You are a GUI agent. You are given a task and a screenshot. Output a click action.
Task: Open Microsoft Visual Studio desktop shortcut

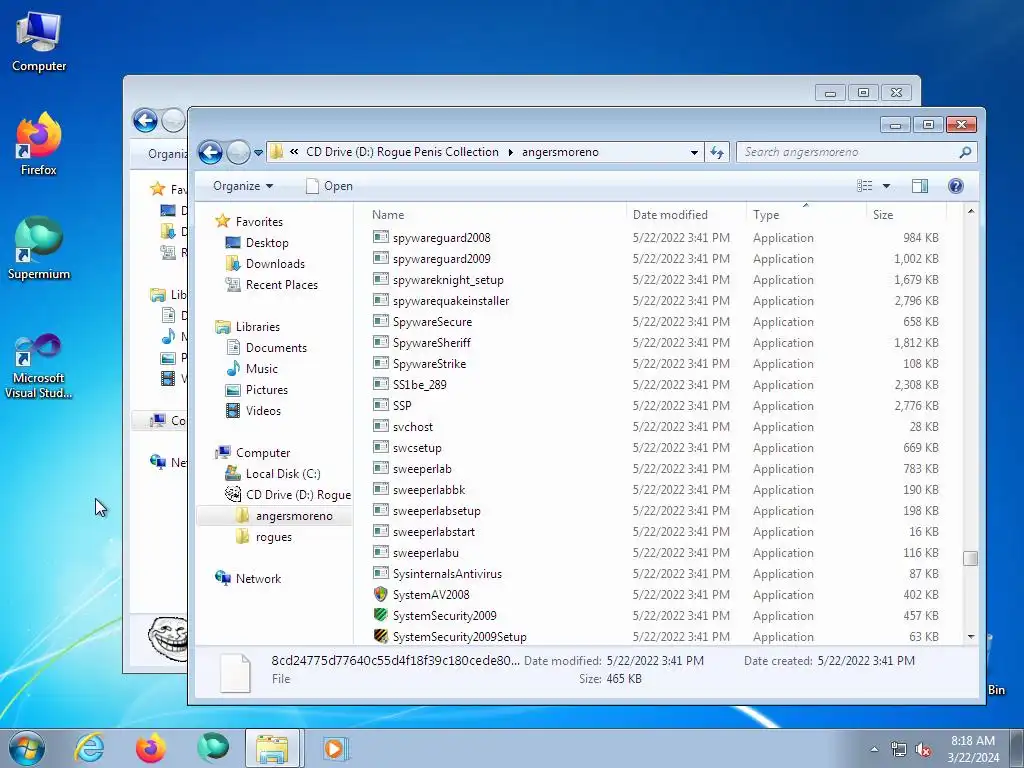click(x=39, y=366)
